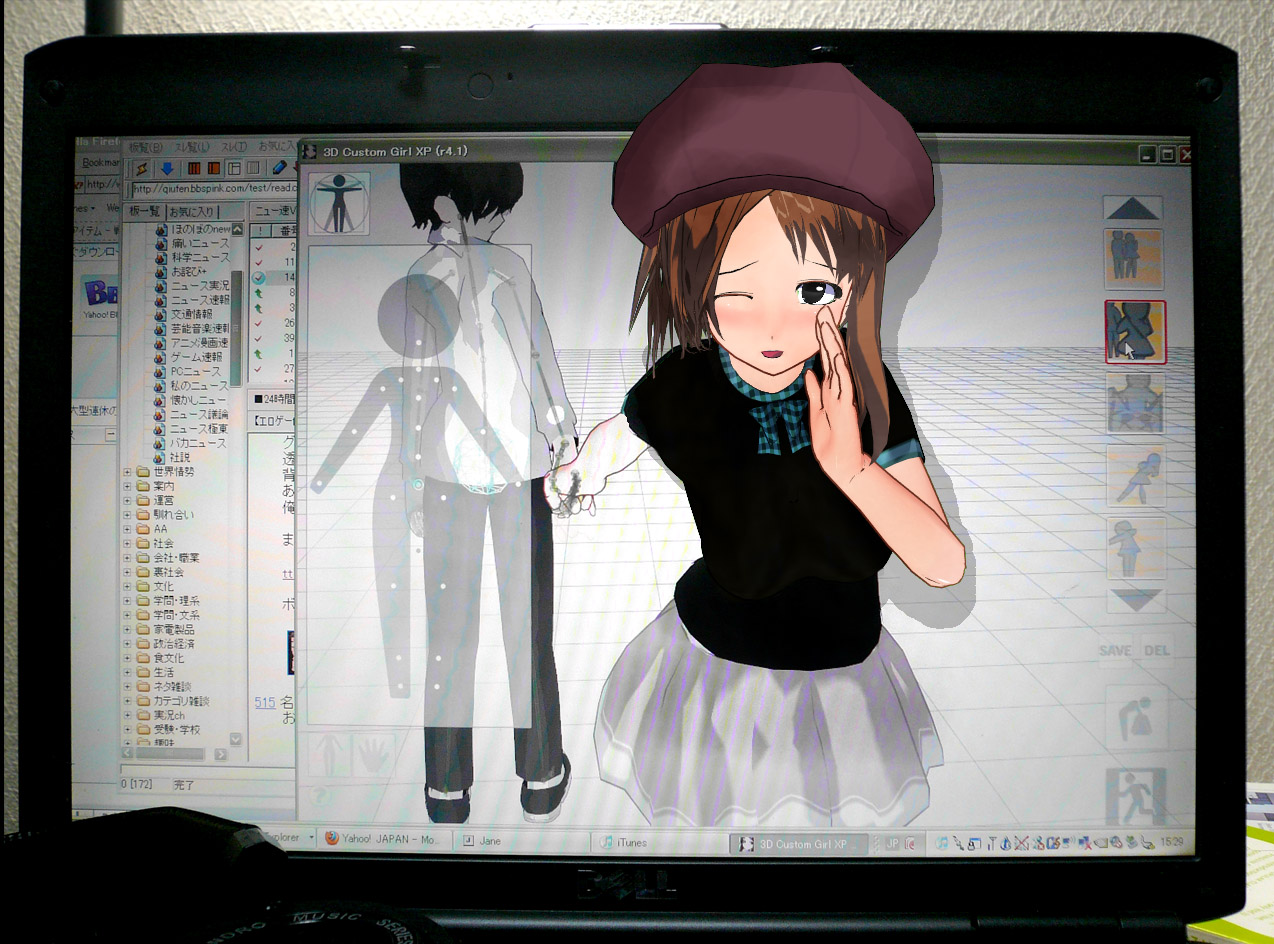Expand the AA category folder
1274x944 pixels.
(x=128, y=529)
